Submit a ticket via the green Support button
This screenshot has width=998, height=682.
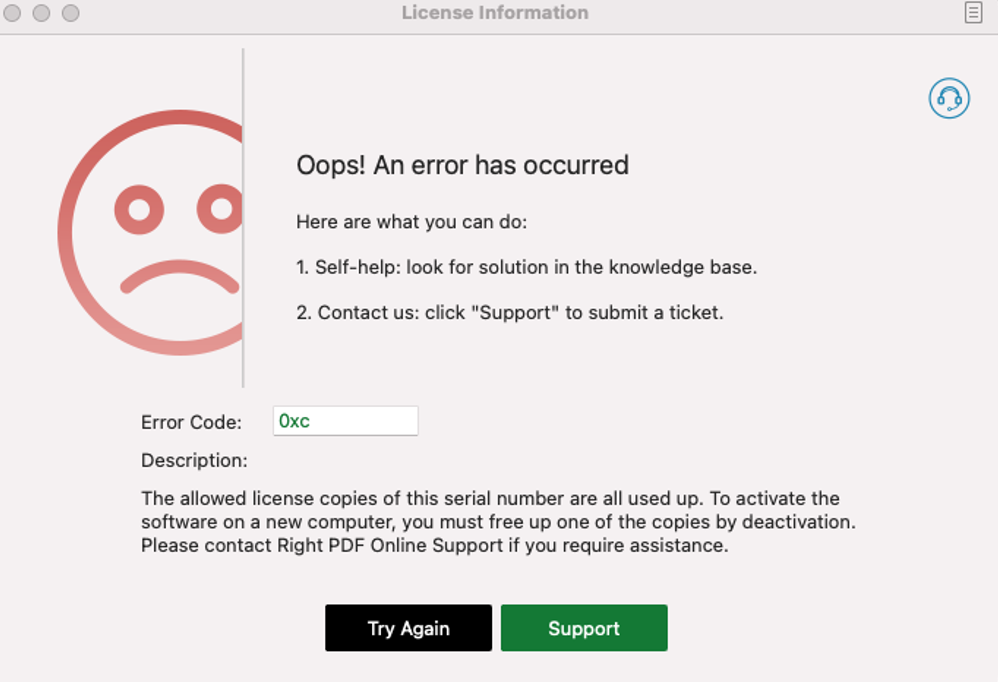pyautogui.click(x=584, y=628)
